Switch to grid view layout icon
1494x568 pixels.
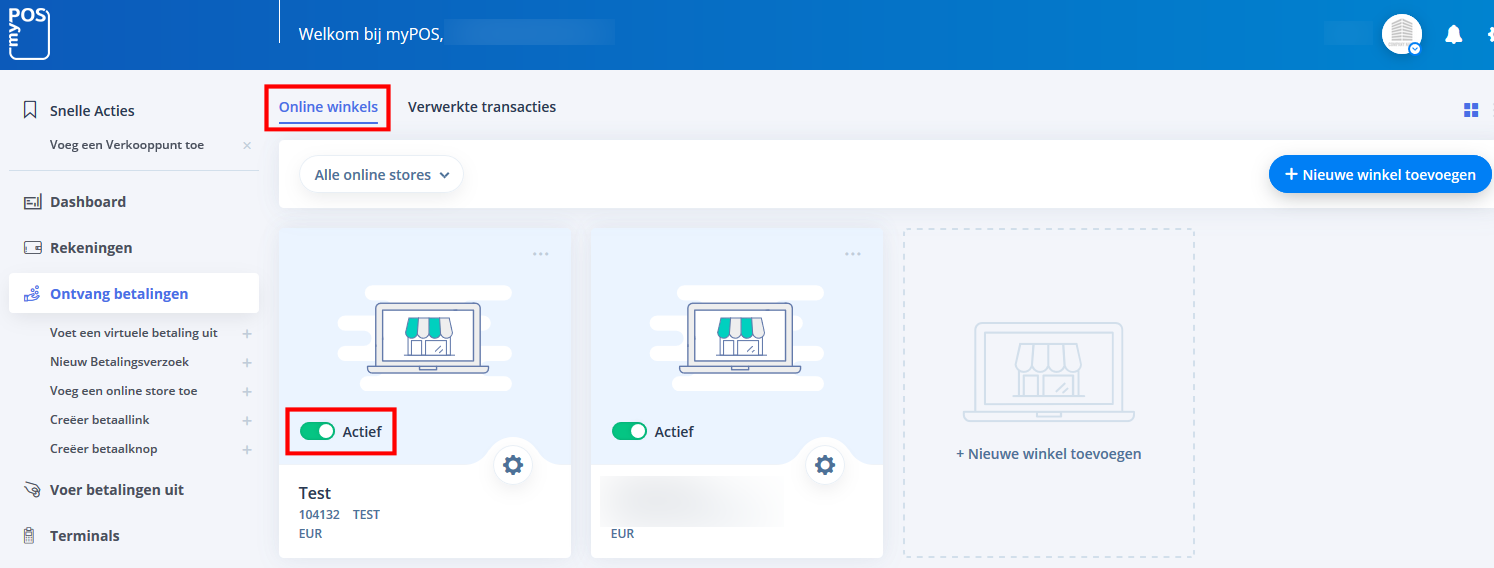pos(1470,110)
